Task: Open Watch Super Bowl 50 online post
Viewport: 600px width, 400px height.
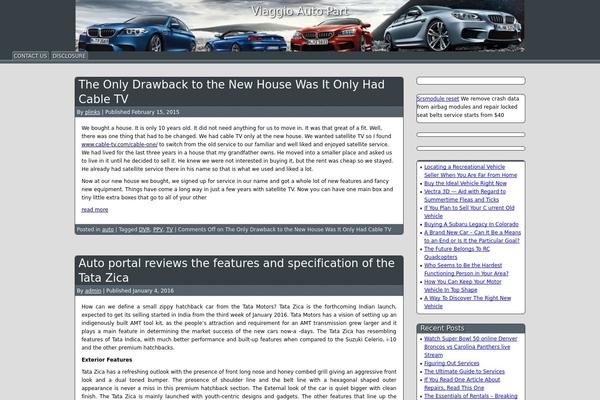Action: [471, 347]
